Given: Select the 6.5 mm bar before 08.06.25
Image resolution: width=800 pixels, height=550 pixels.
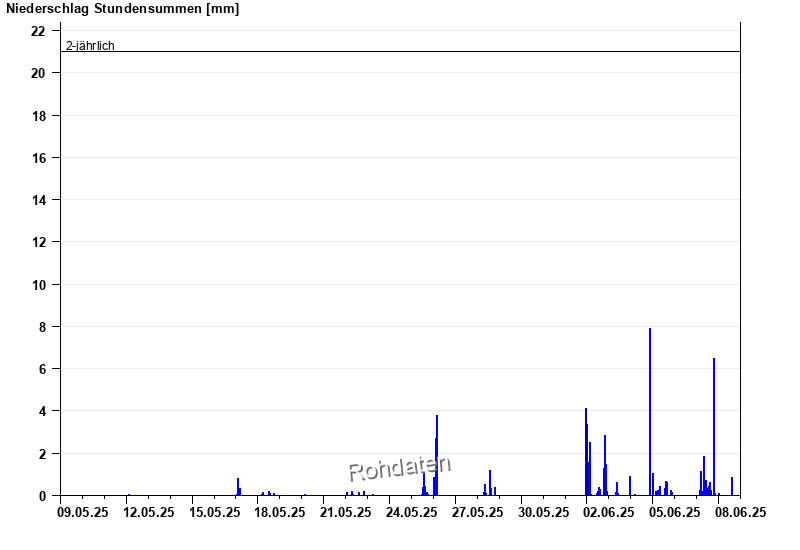Looking at the screenshot, I should 714,426.
